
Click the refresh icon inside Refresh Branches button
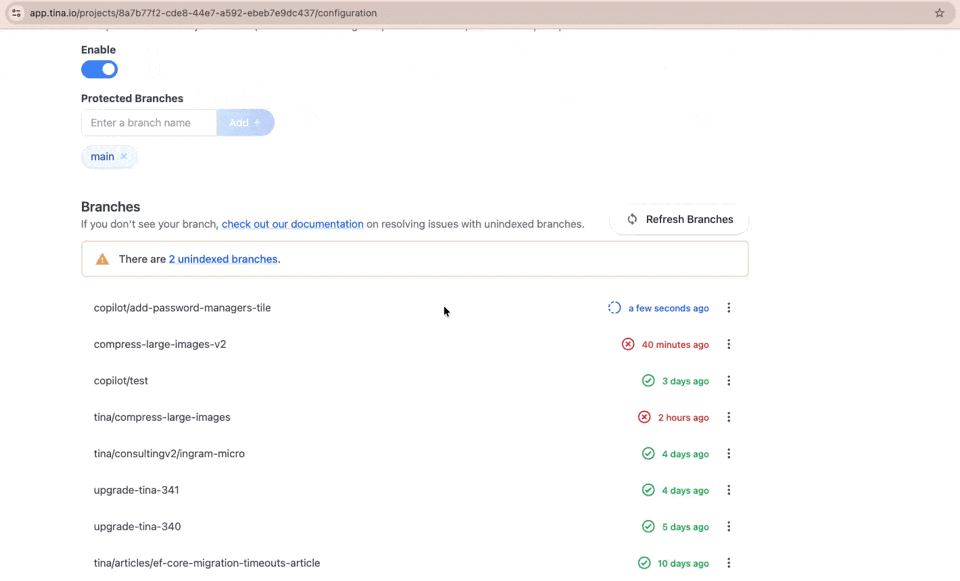[632, 219]
